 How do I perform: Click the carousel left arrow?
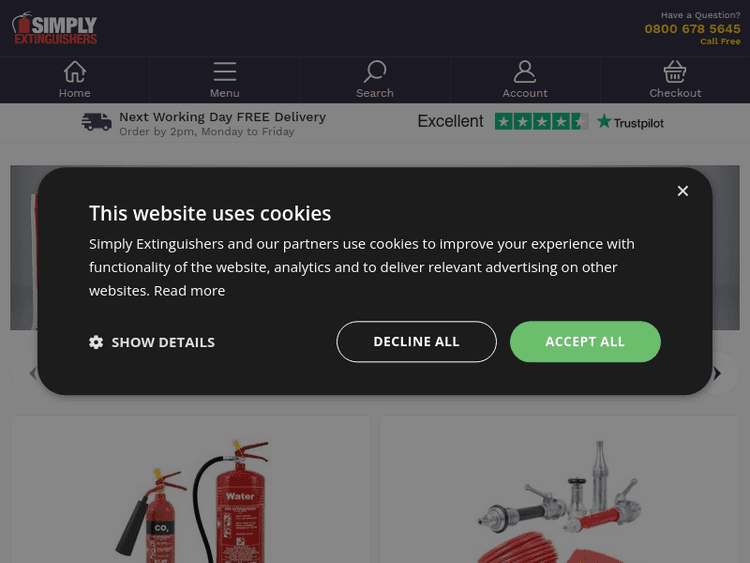[x=31, y=374]
